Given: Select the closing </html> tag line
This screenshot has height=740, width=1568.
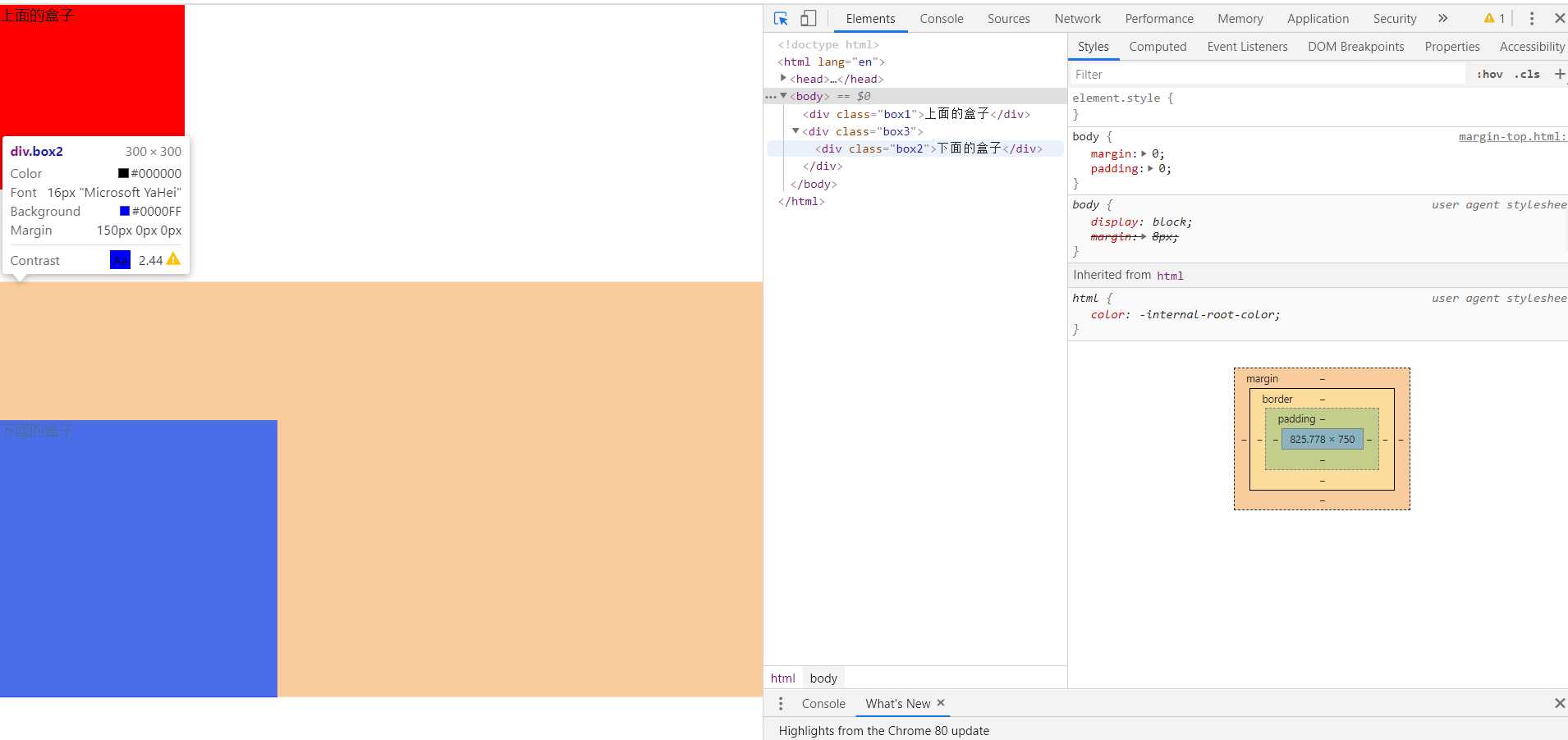Looking at the screenshot, I should coord(801,201).
